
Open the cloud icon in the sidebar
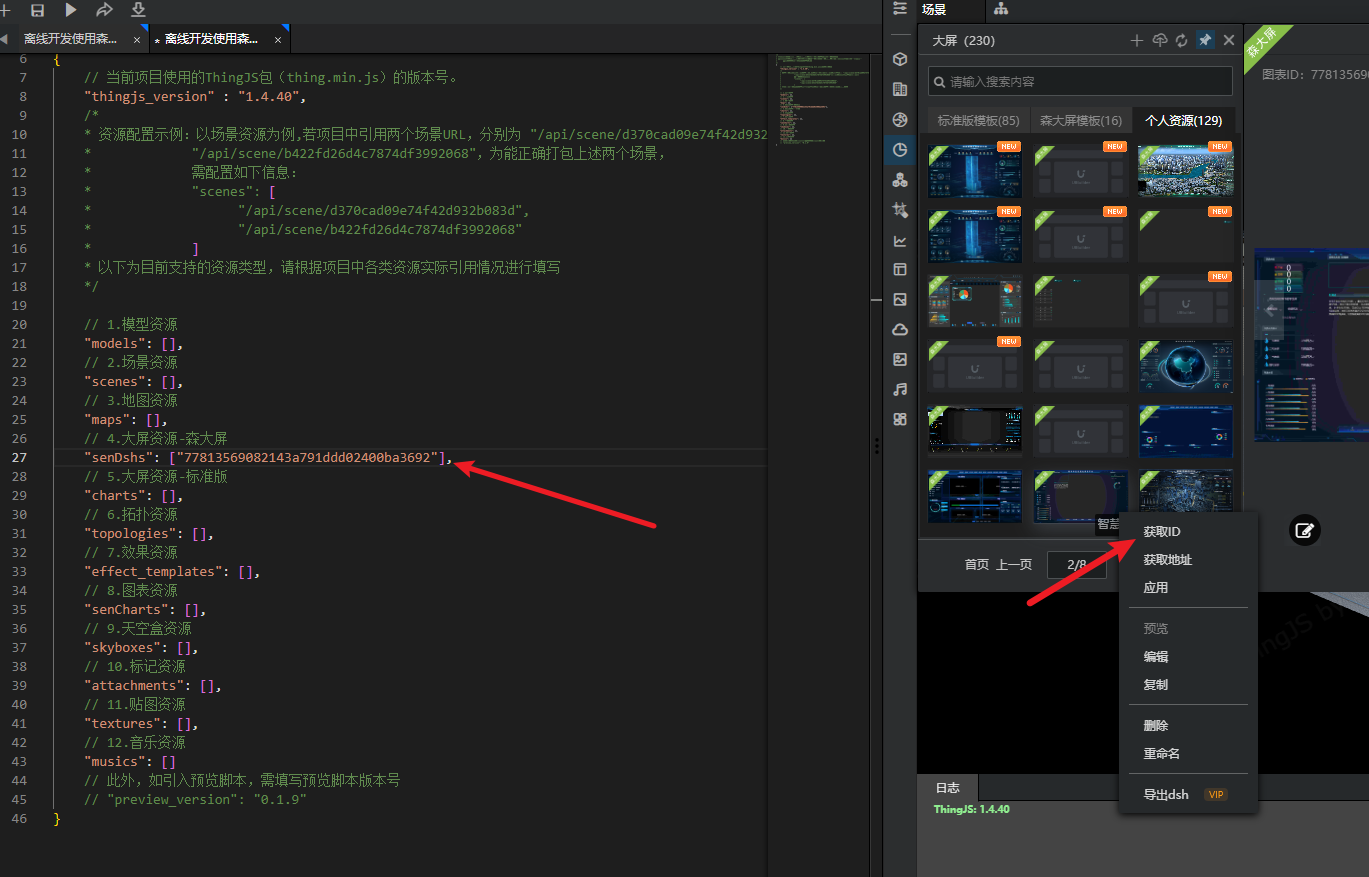click(x=900, y=329)
